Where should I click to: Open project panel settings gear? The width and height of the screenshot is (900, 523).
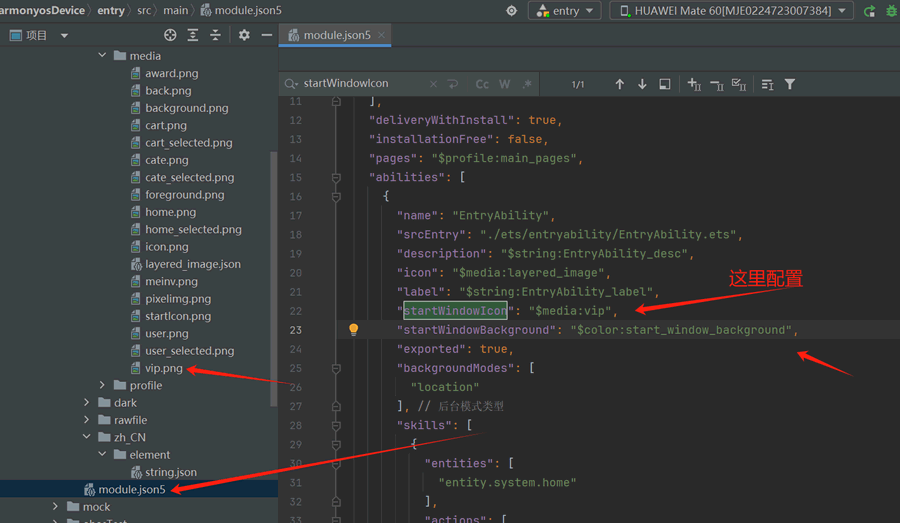click(x=244, y=35)
